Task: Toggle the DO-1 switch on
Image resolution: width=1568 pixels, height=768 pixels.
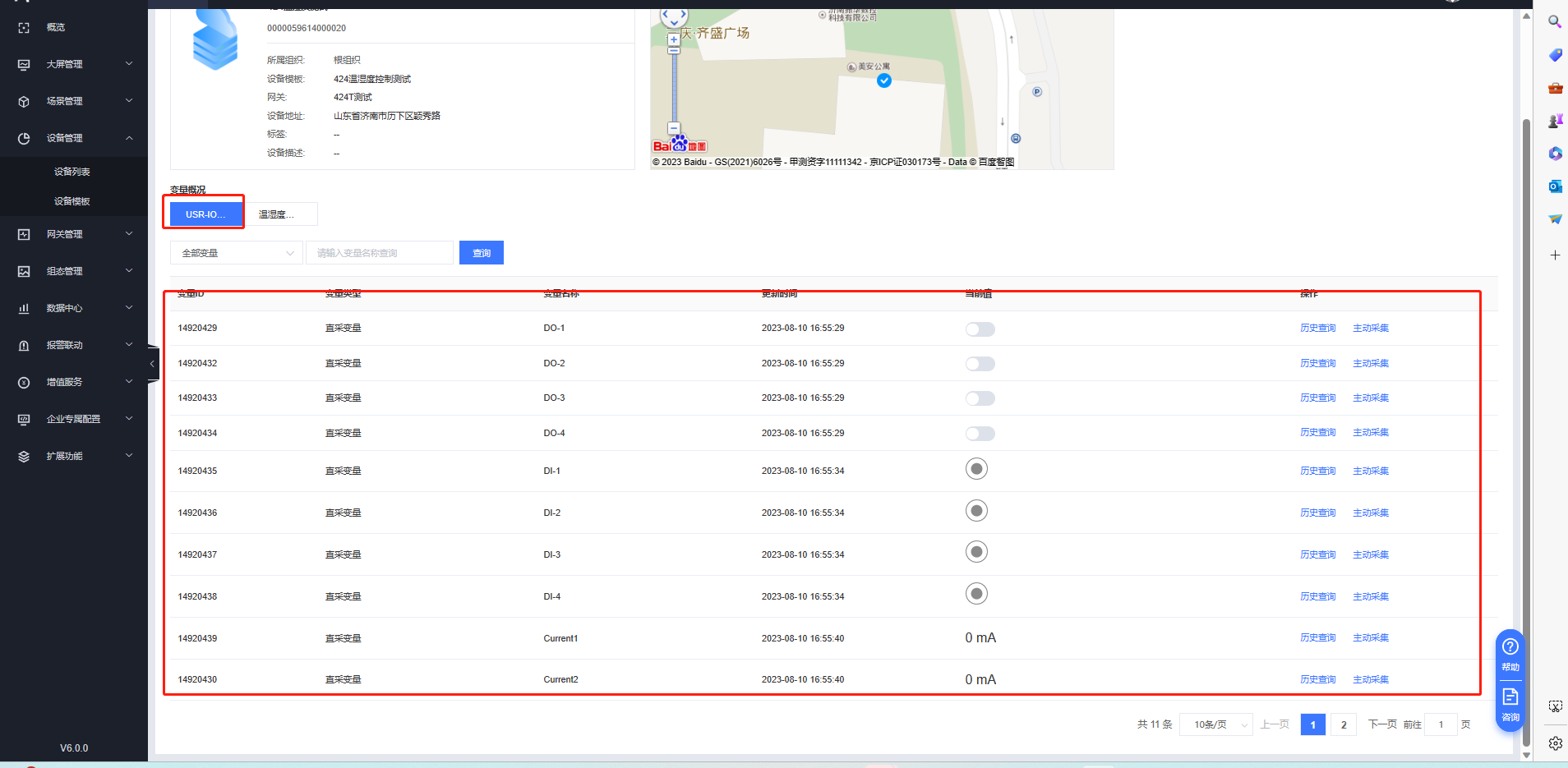Action: click(980, 329)
